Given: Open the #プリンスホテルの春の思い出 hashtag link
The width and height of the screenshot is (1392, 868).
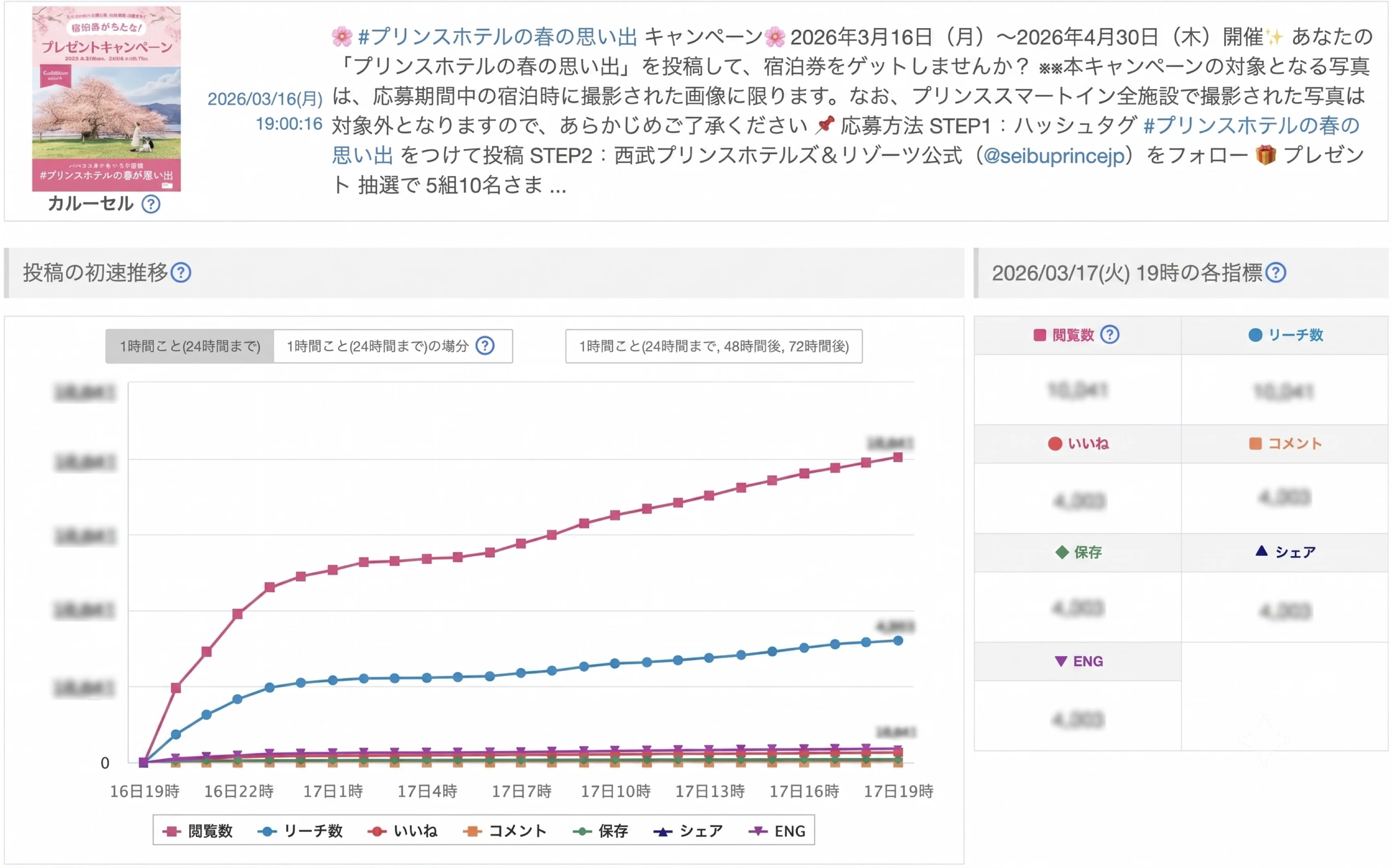Looking at the screenshot, I should coord(497,37).
